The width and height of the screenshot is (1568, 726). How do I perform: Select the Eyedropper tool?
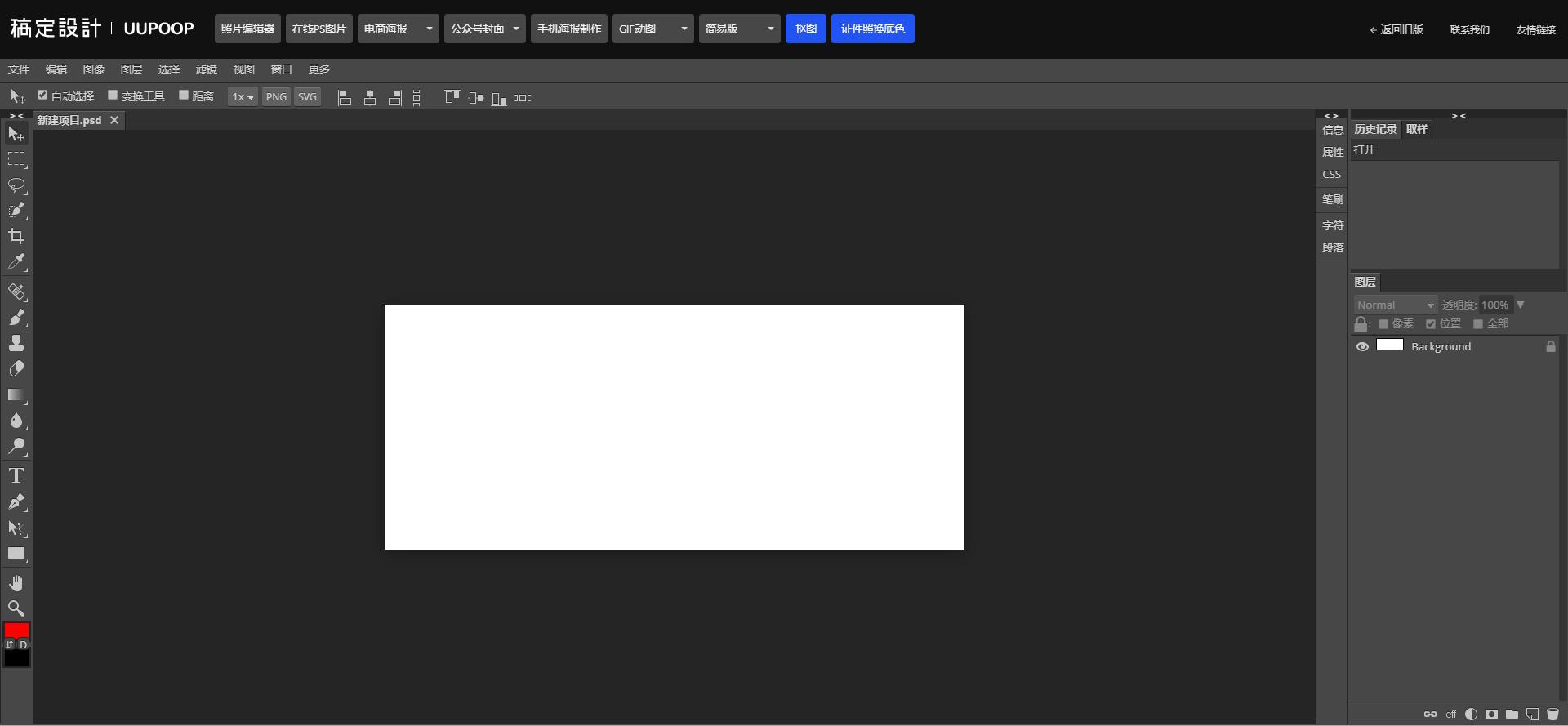coord(16,262)
